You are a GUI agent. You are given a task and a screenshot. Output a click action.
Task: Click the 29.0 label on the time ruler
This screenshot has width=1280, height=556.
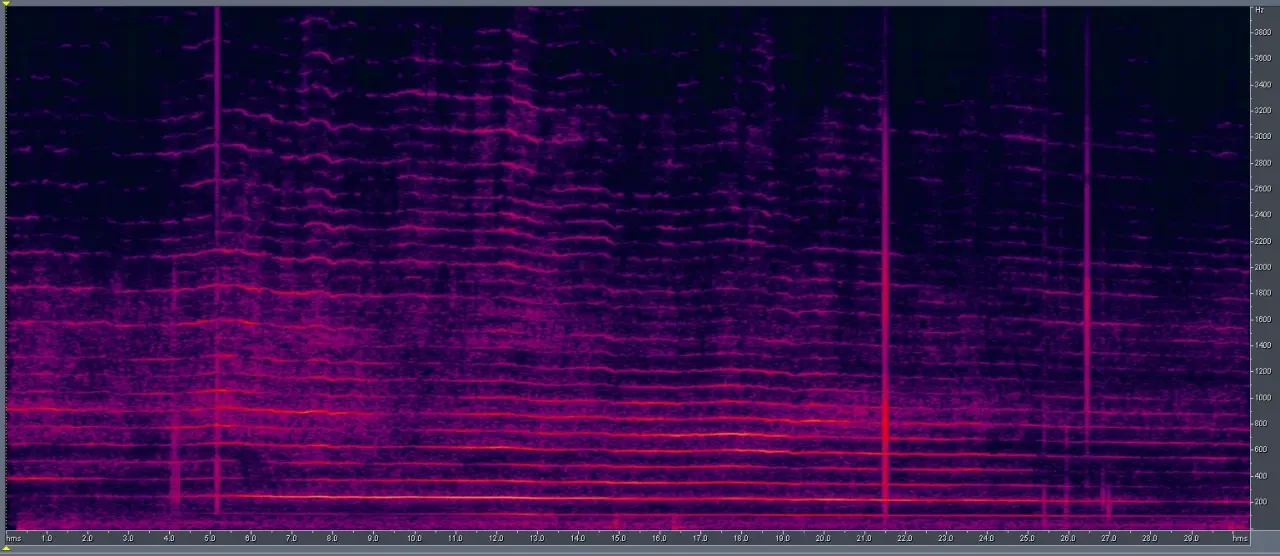click(x=1190, y=538)
